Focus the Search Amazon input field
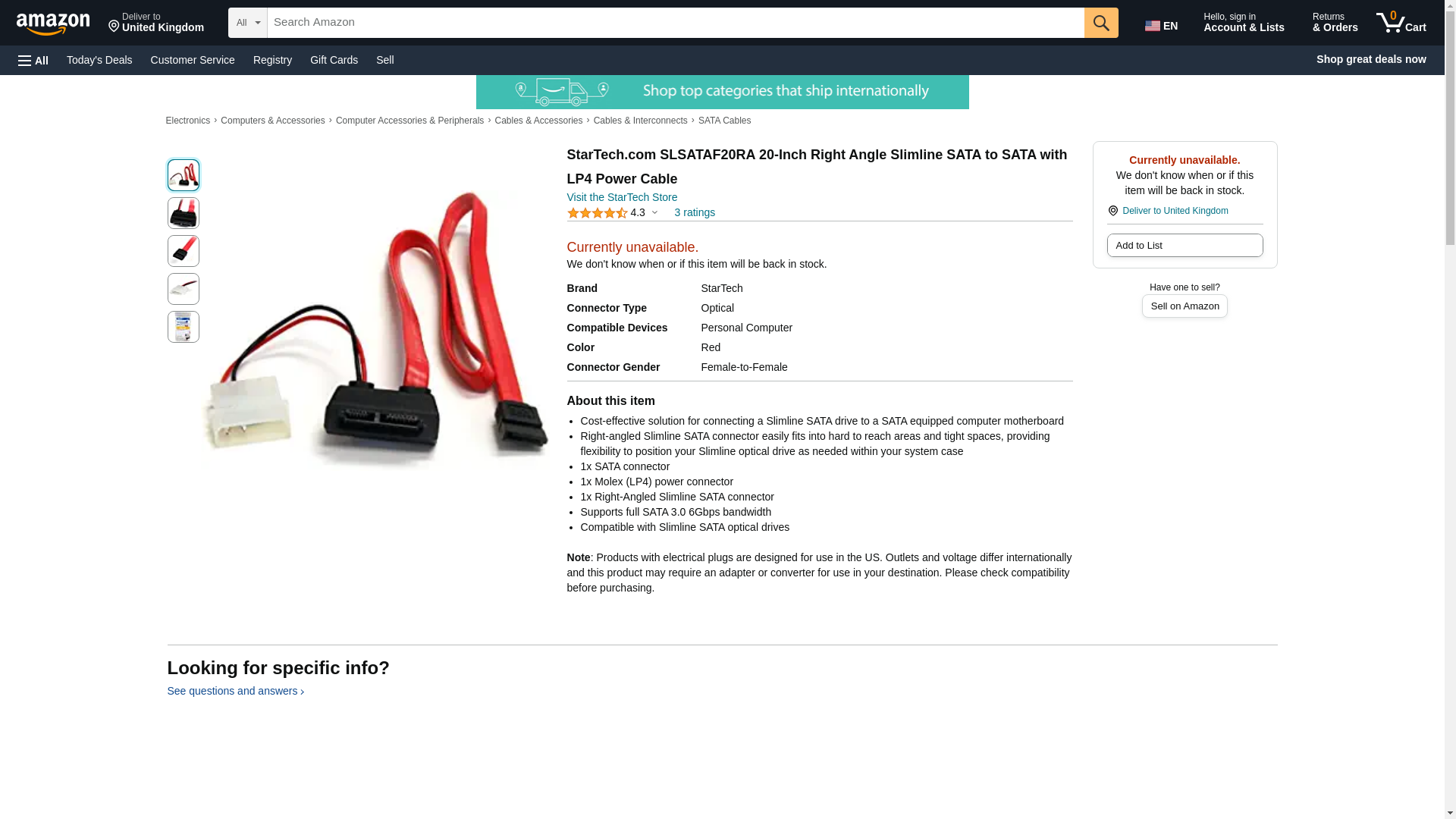Image resolution: width=1456 pixels, height=819 pixels. [676, 23]
